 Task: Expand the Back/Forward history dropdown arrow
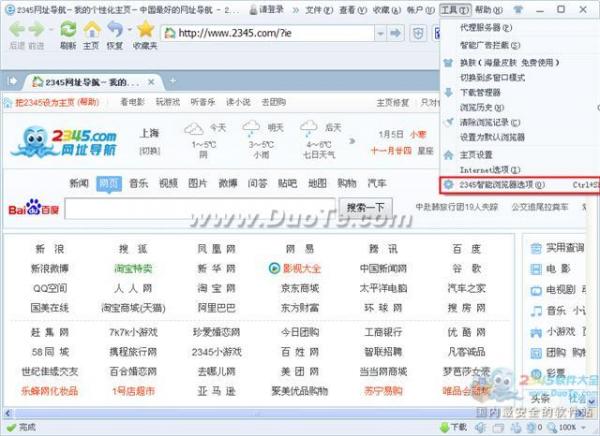(51, 29)
